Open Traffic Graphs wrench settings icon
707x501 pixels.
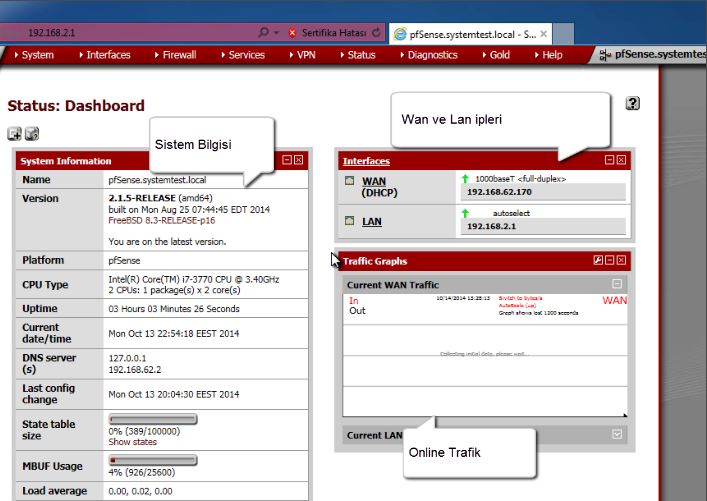[x=598, y=260]
